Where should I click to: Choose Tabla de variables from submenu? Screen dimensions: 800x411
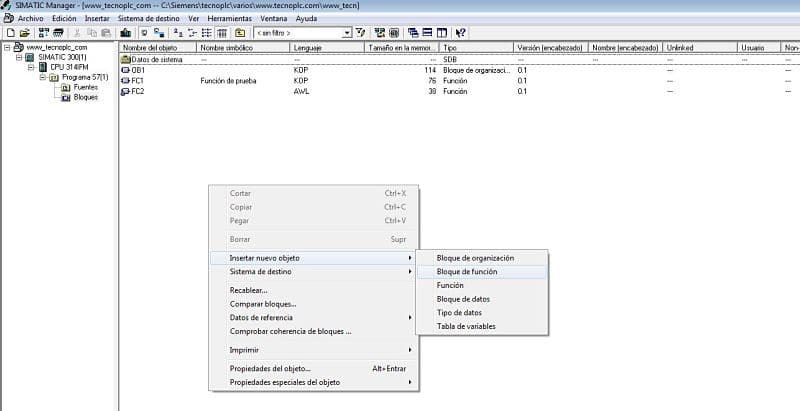[x=482, y=326]
